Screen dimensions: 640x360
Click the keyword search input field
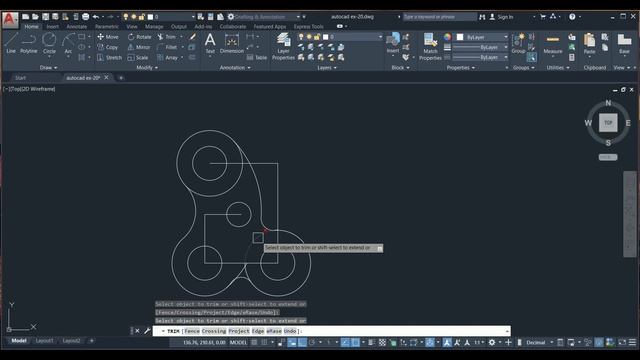(x=440, y=17)
